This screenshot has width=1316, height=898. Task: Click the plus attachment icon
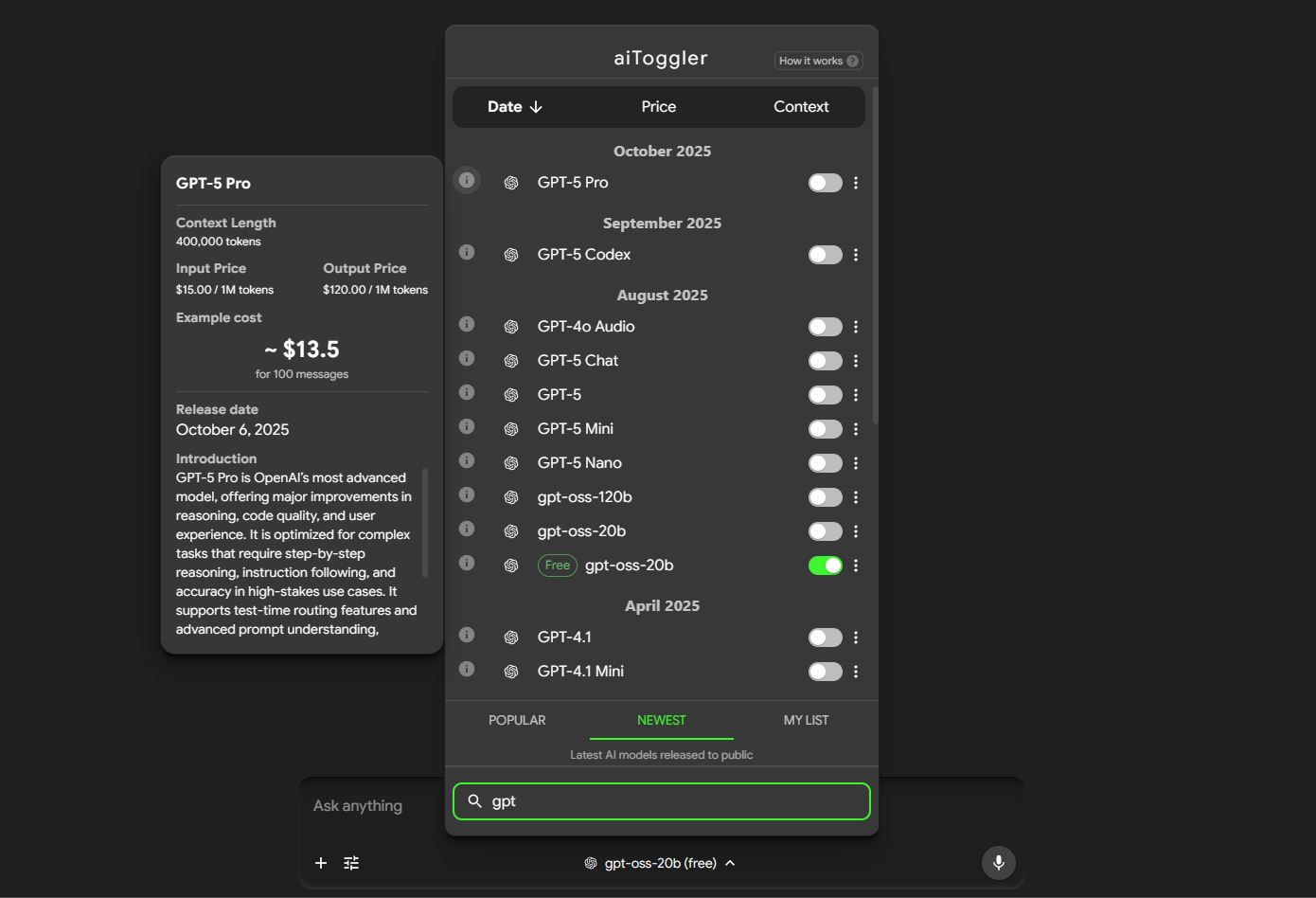[x=321, y=863]
